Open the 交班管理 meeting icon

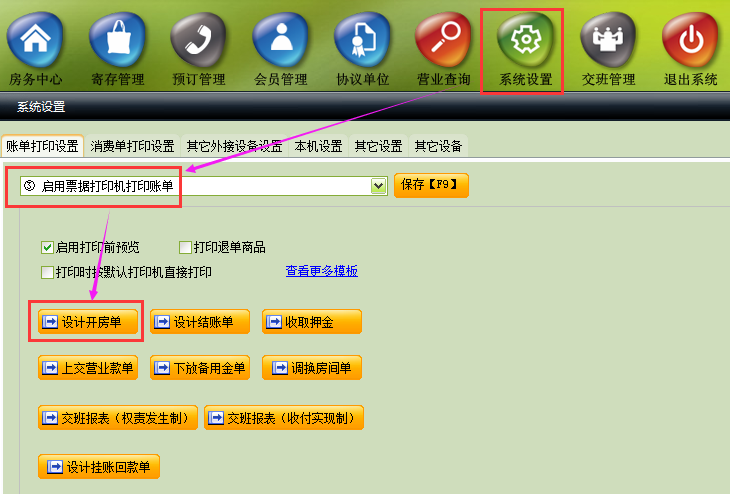click(x=608, y=40)
